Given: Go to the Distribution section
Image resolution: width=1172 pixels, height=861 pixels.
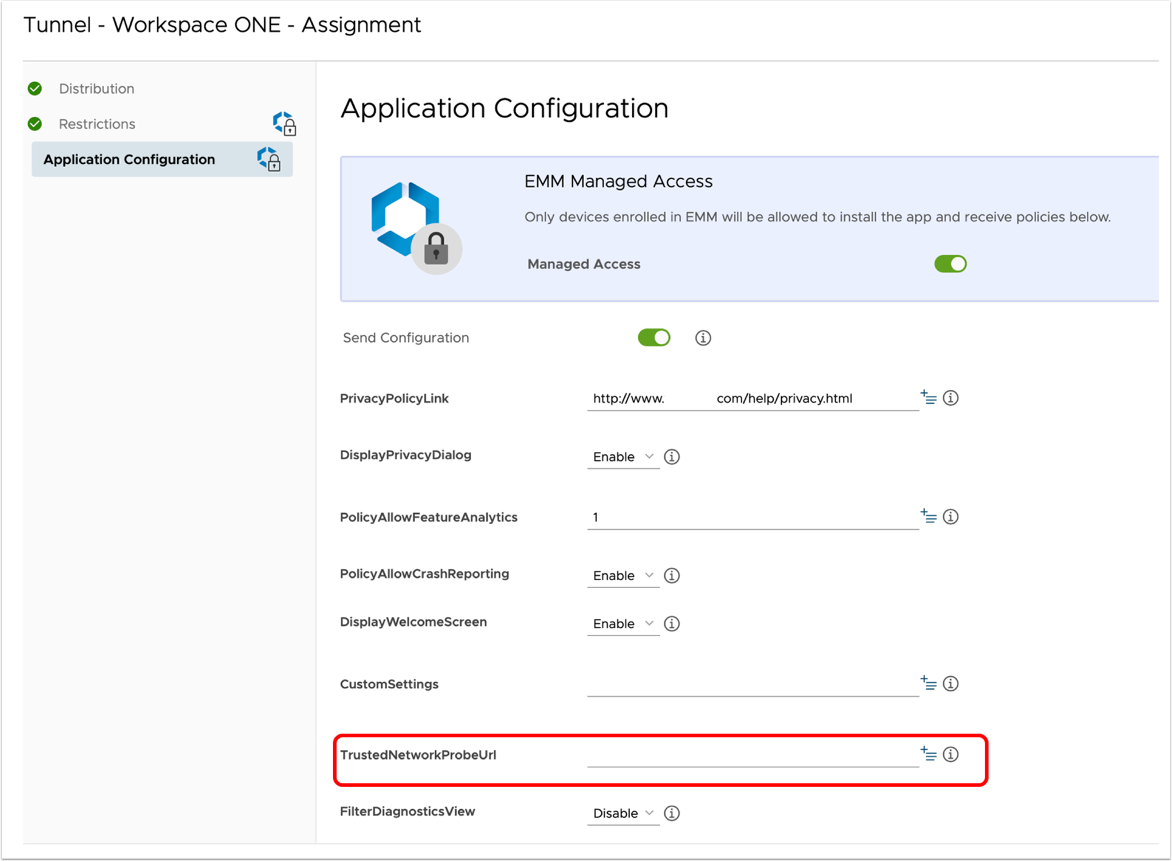Looking at the screenshot, I should pos(96,89).
